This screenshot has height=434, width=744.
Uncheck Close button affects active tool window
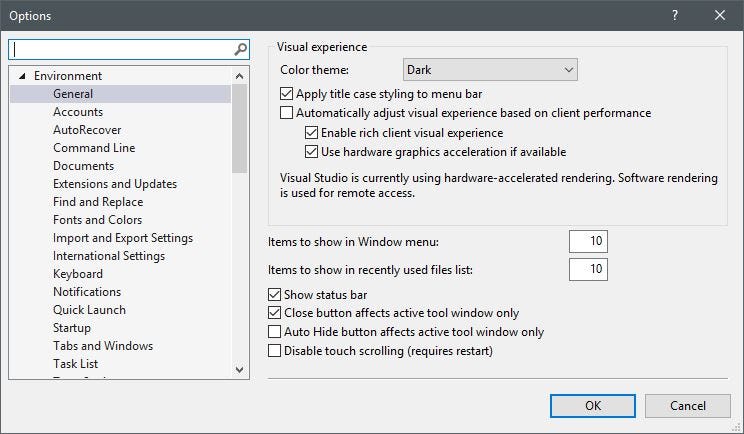274,313
